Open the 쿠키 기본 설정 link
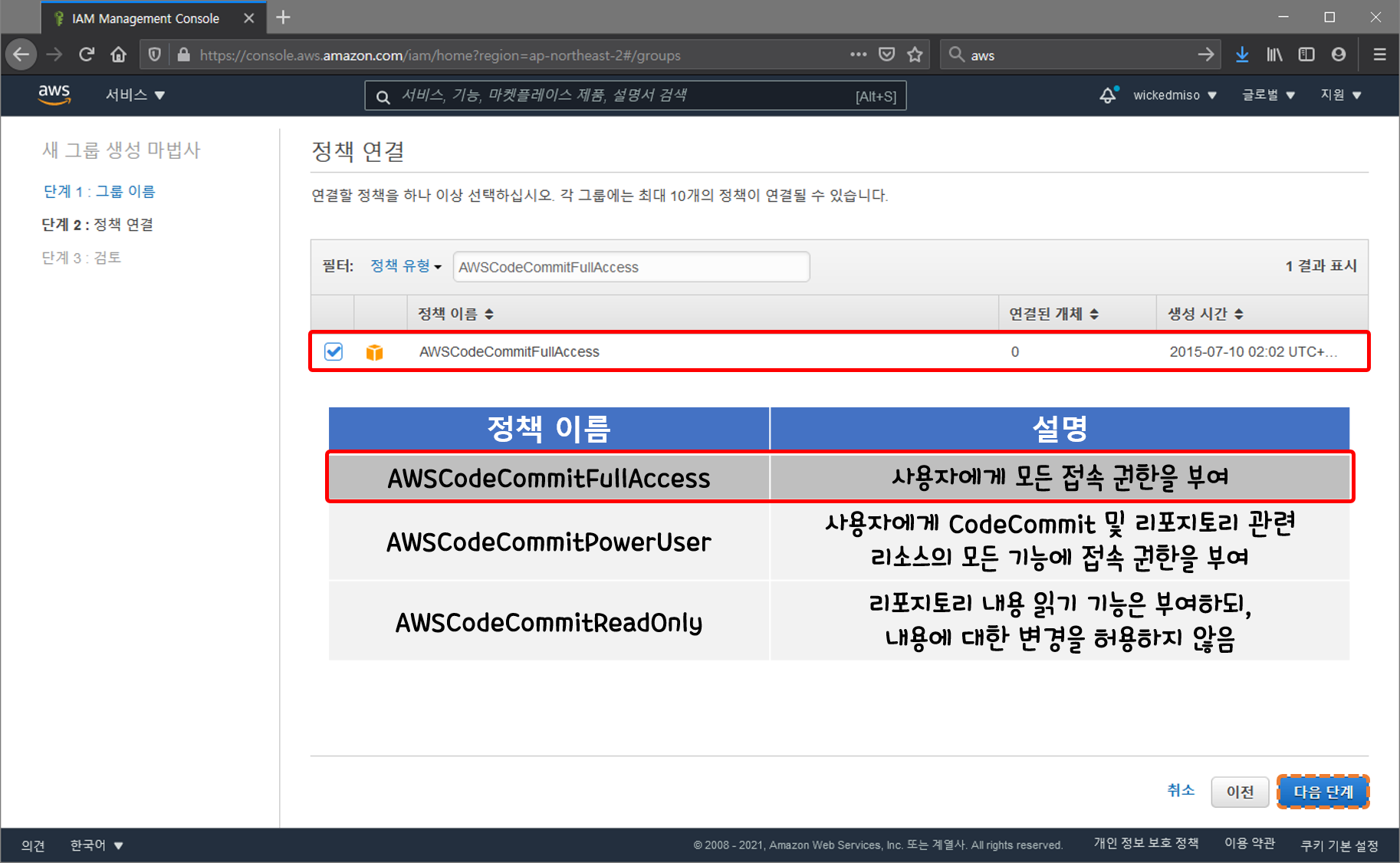The height and width of the screenshot is (863, 1400). point(1339,845)
